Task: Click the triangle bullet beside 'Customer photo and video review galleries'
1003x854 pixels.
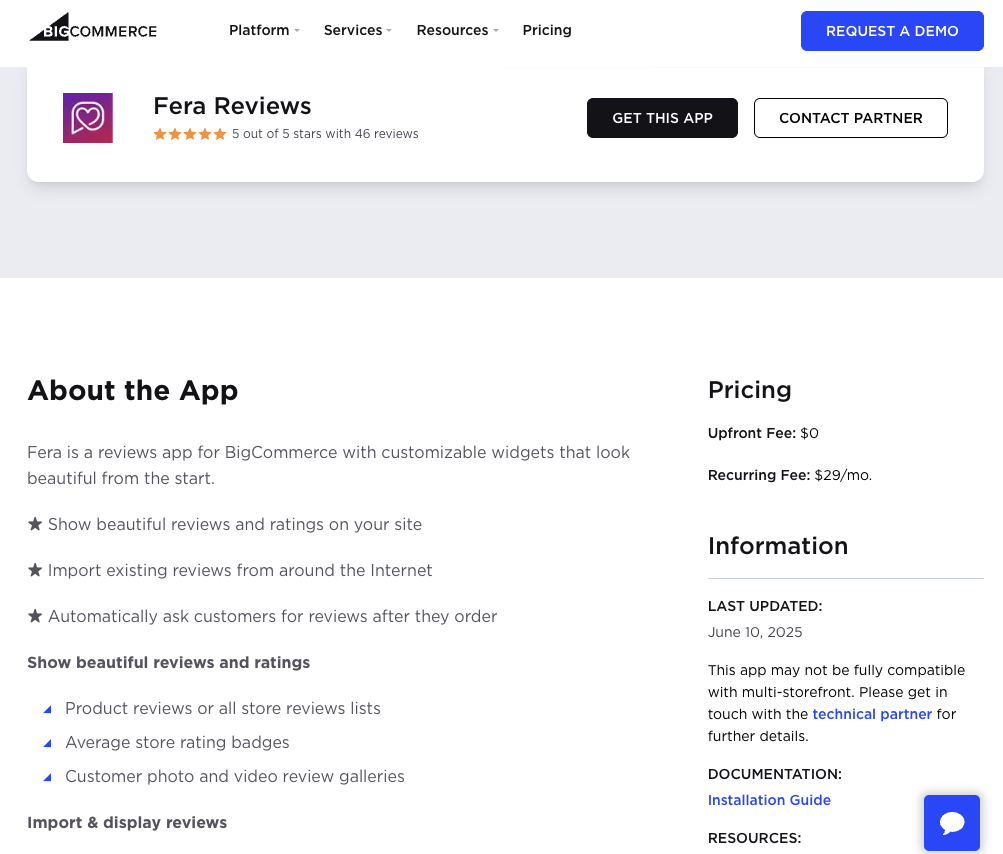Action: 47,777
